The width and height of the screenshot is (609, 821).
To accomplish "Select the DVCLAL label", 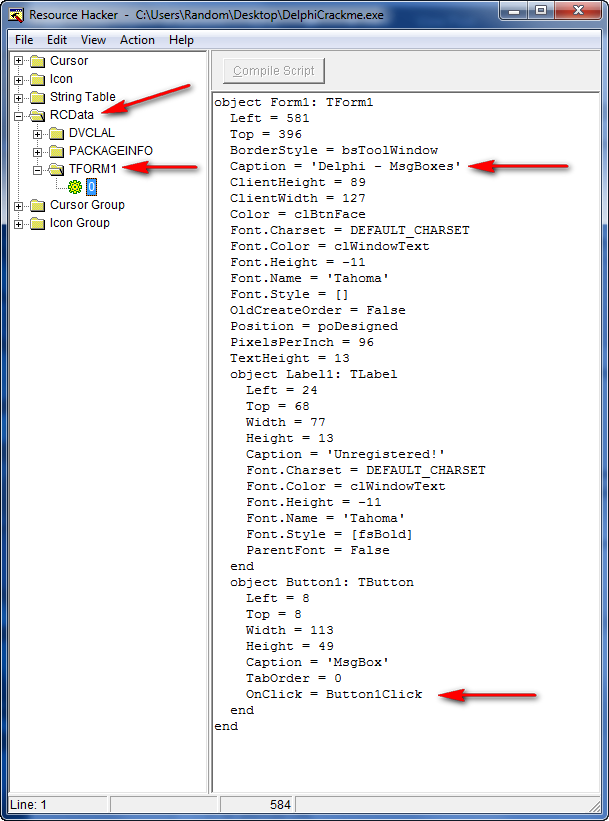I will [92, 133].
